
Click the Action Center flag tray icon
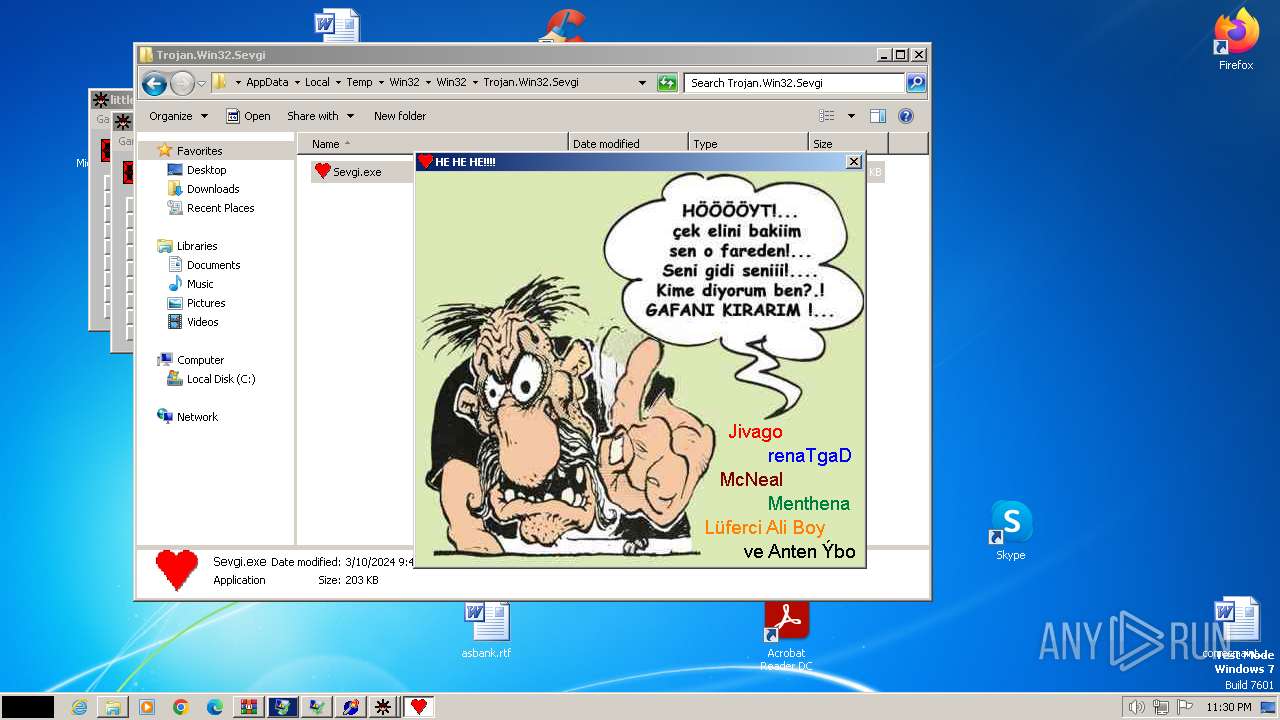[1185, 707]
